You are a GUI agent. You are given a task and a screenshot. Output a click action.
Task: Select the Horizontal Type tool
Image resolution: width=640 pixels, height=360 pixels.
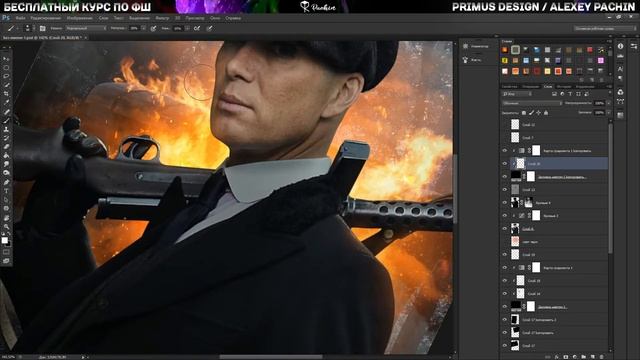tap(6, 191)
